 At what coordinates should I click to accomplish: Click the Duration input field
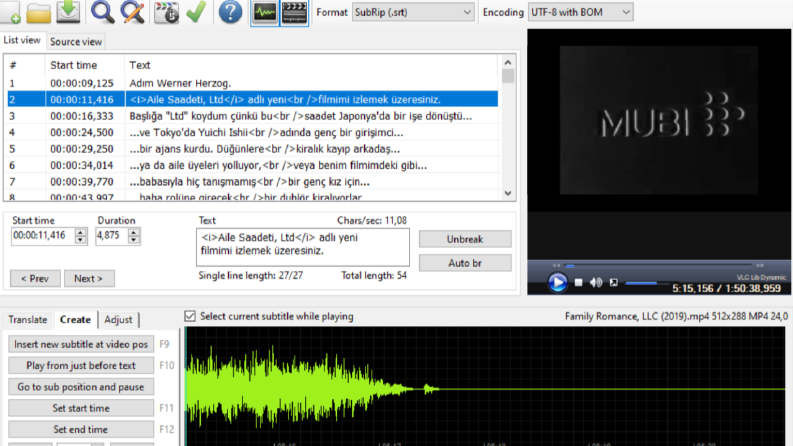point(112,236)
